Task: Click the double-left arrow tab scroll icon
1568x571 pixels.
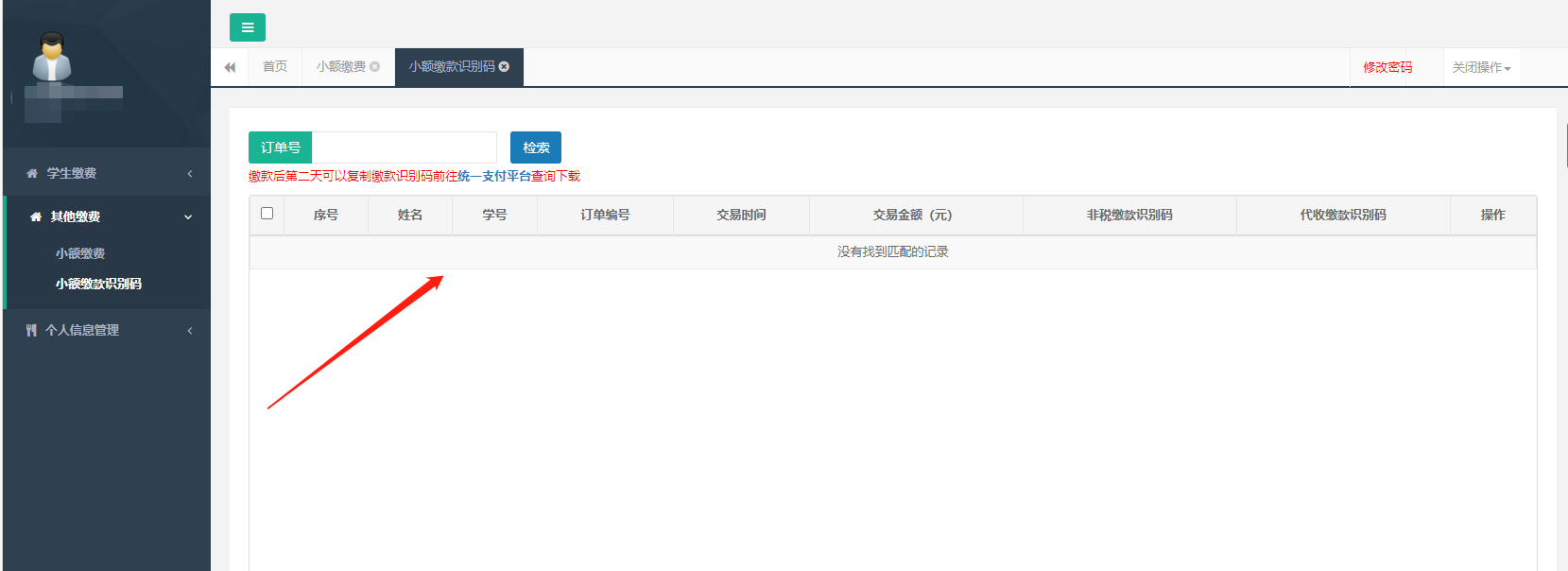Action: [x=230, y=67]
